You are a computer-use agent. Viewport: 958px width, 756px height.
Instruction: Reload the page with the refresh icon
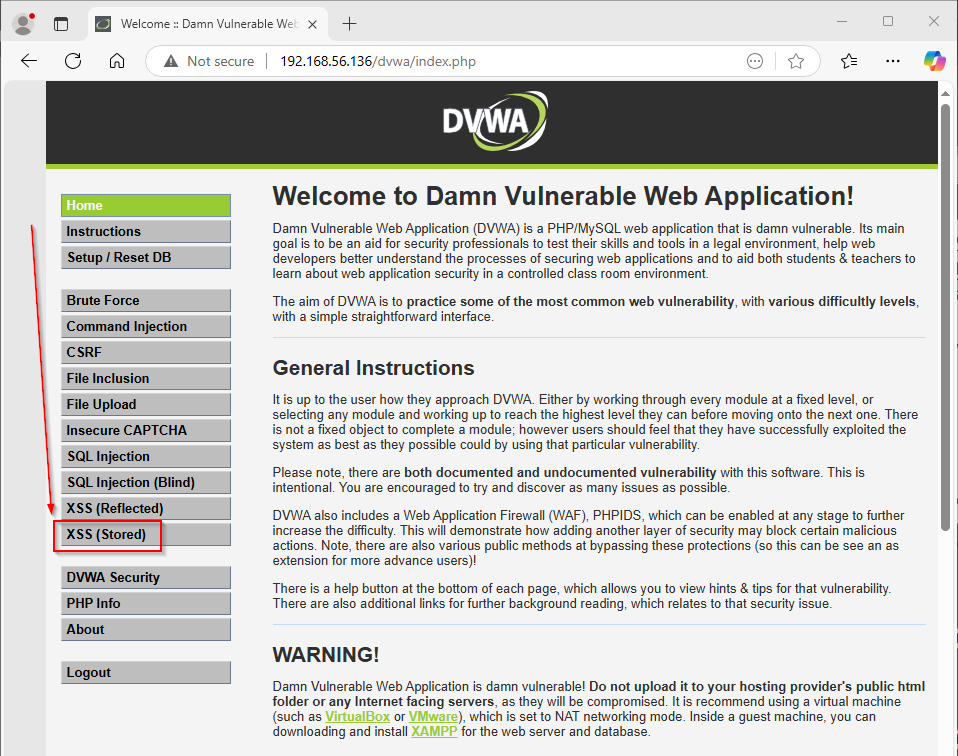click(73, 61)
